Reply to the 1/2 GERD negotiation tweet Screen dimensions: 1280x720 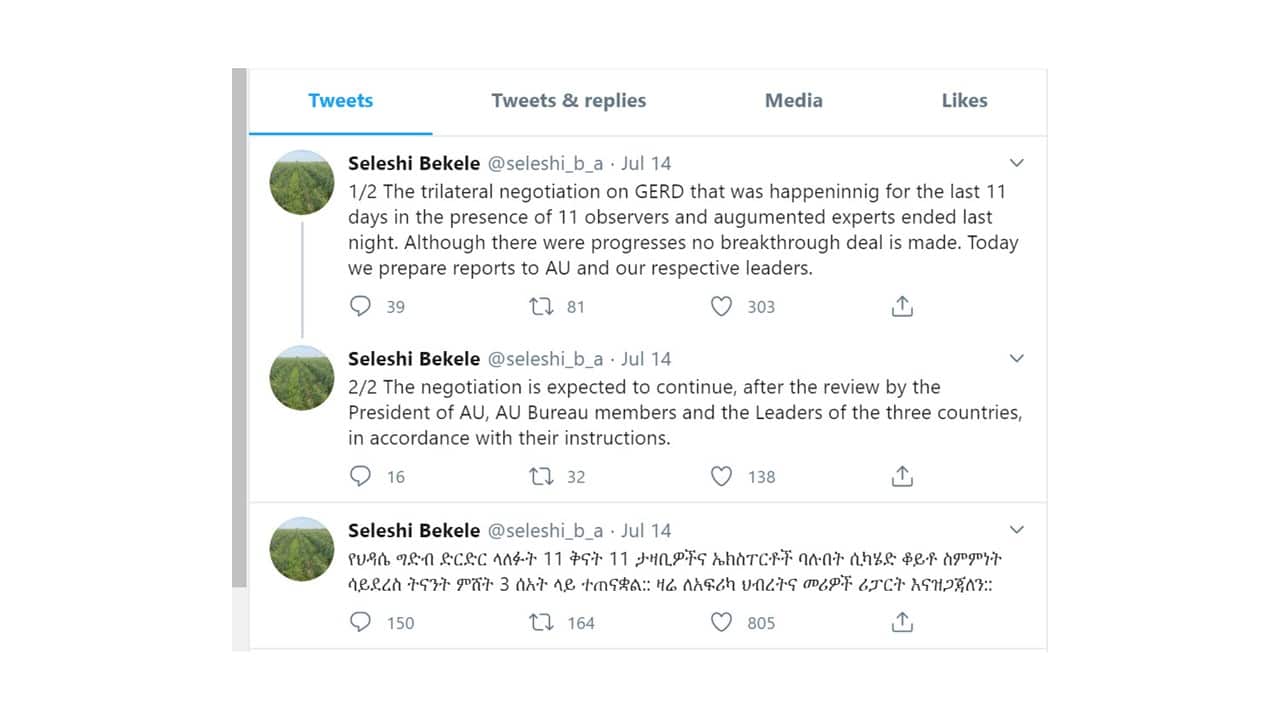point(361,306)
